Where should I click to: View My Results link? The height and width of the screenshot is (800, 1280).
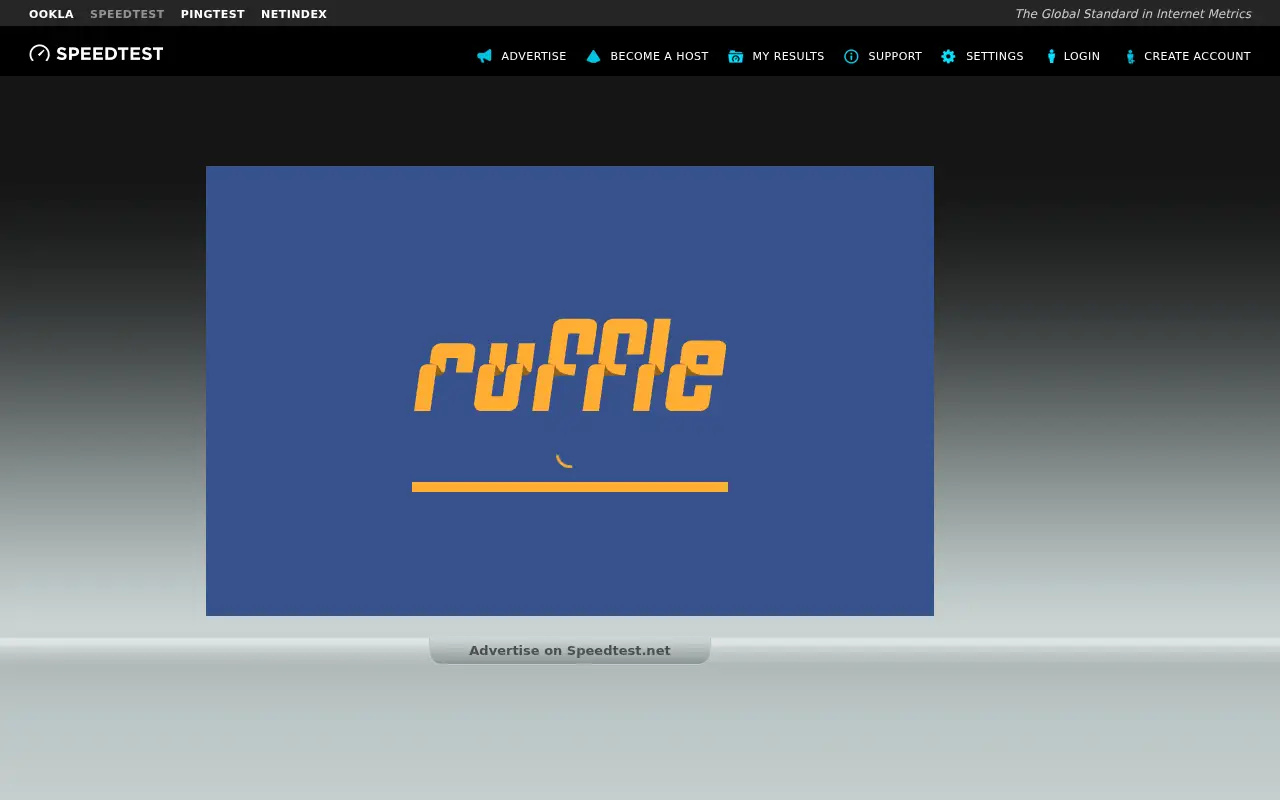pos(788,56)
